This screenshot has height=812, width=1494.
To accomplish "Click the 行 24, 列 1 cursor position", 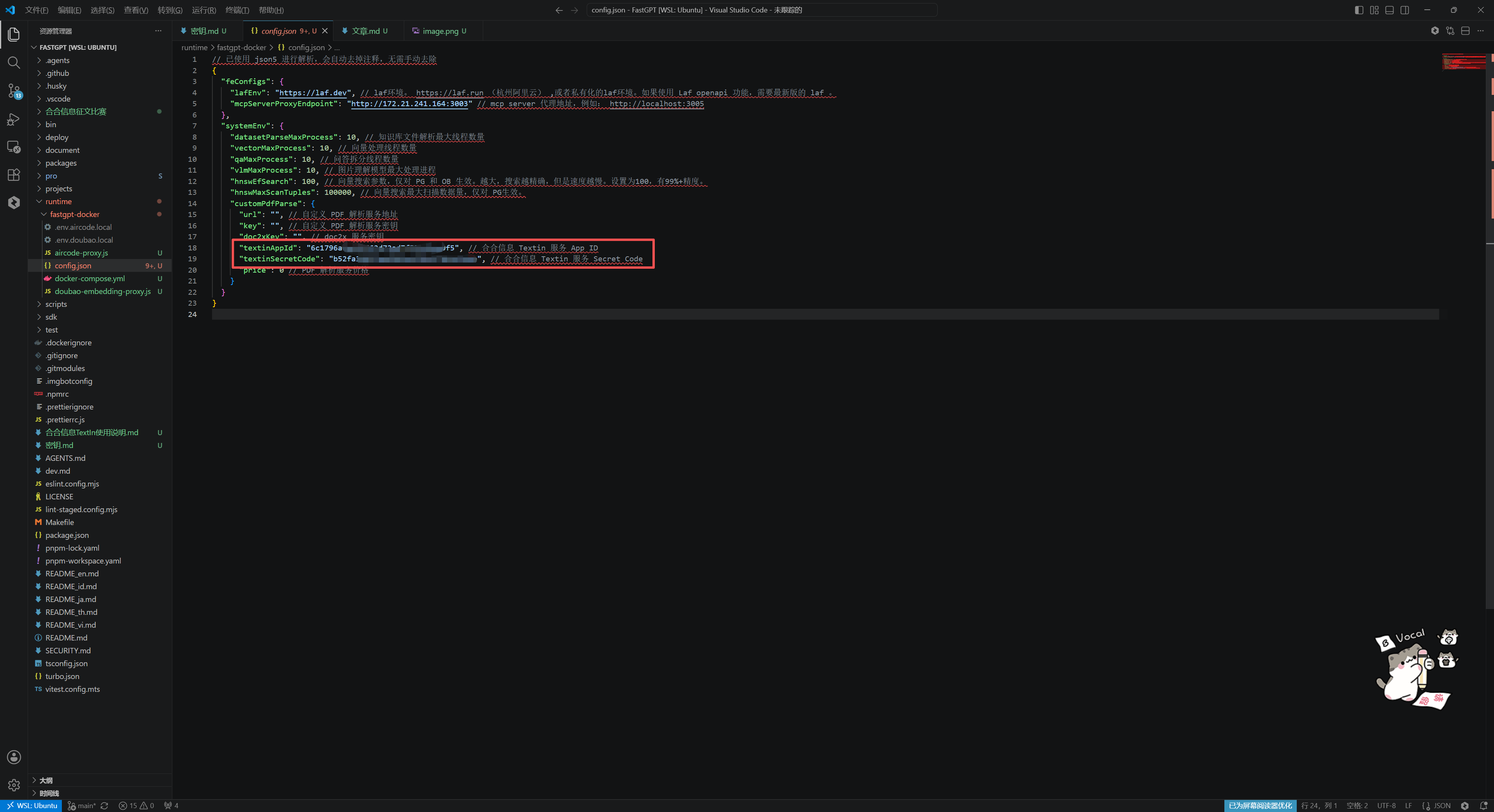I will [x=1319, y=806].
